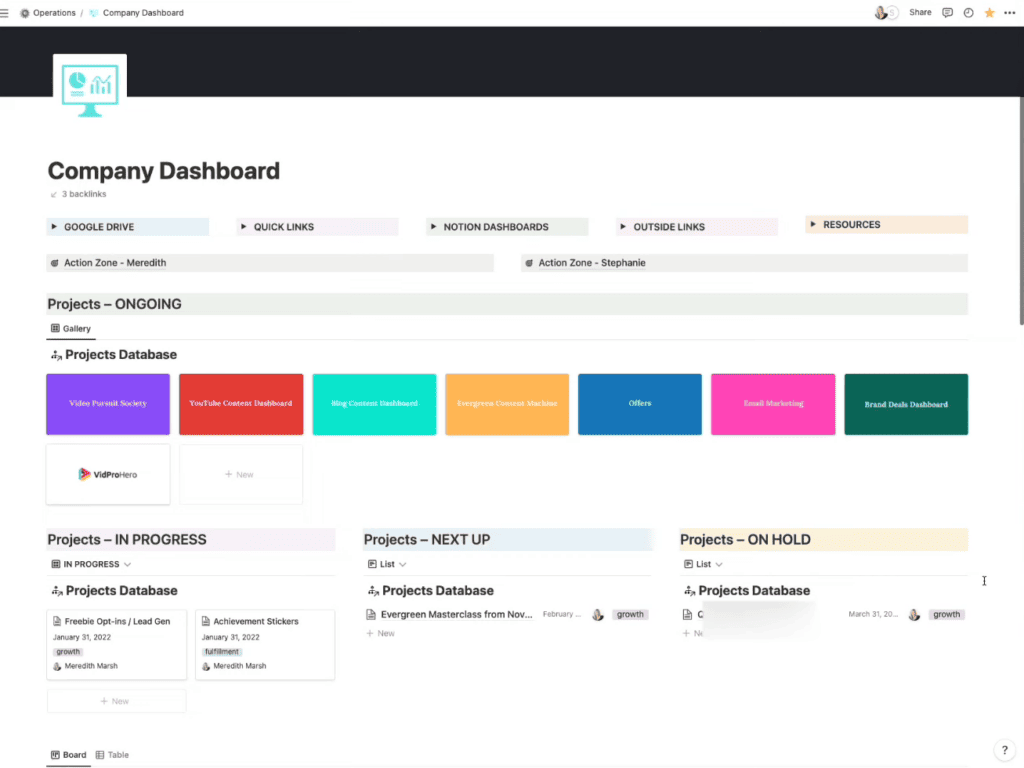Open the YouTube Content Dashboard red card
1024x768 pixels.
(241, 404)
